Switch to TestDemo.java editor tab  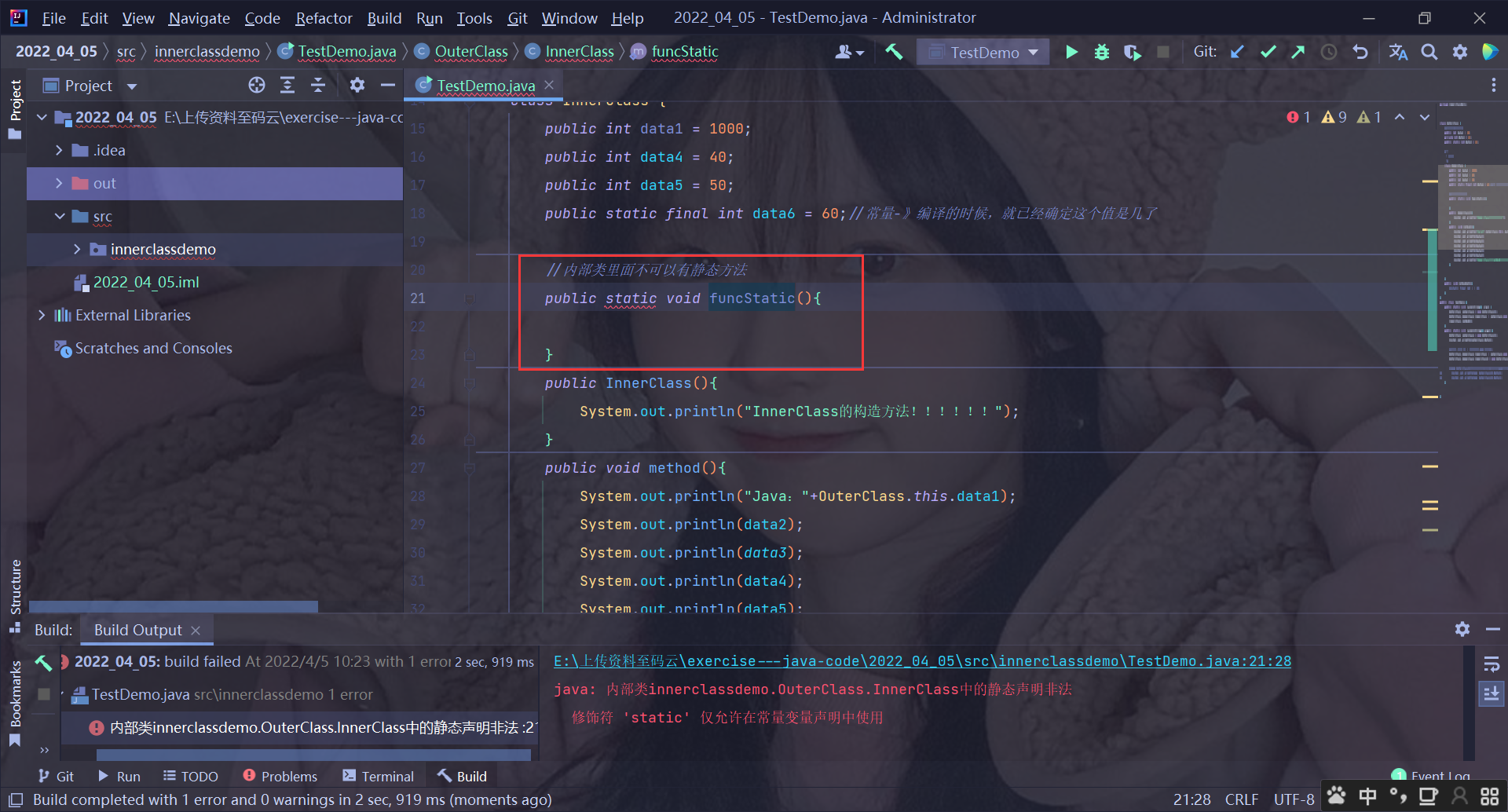pos(485,85)
